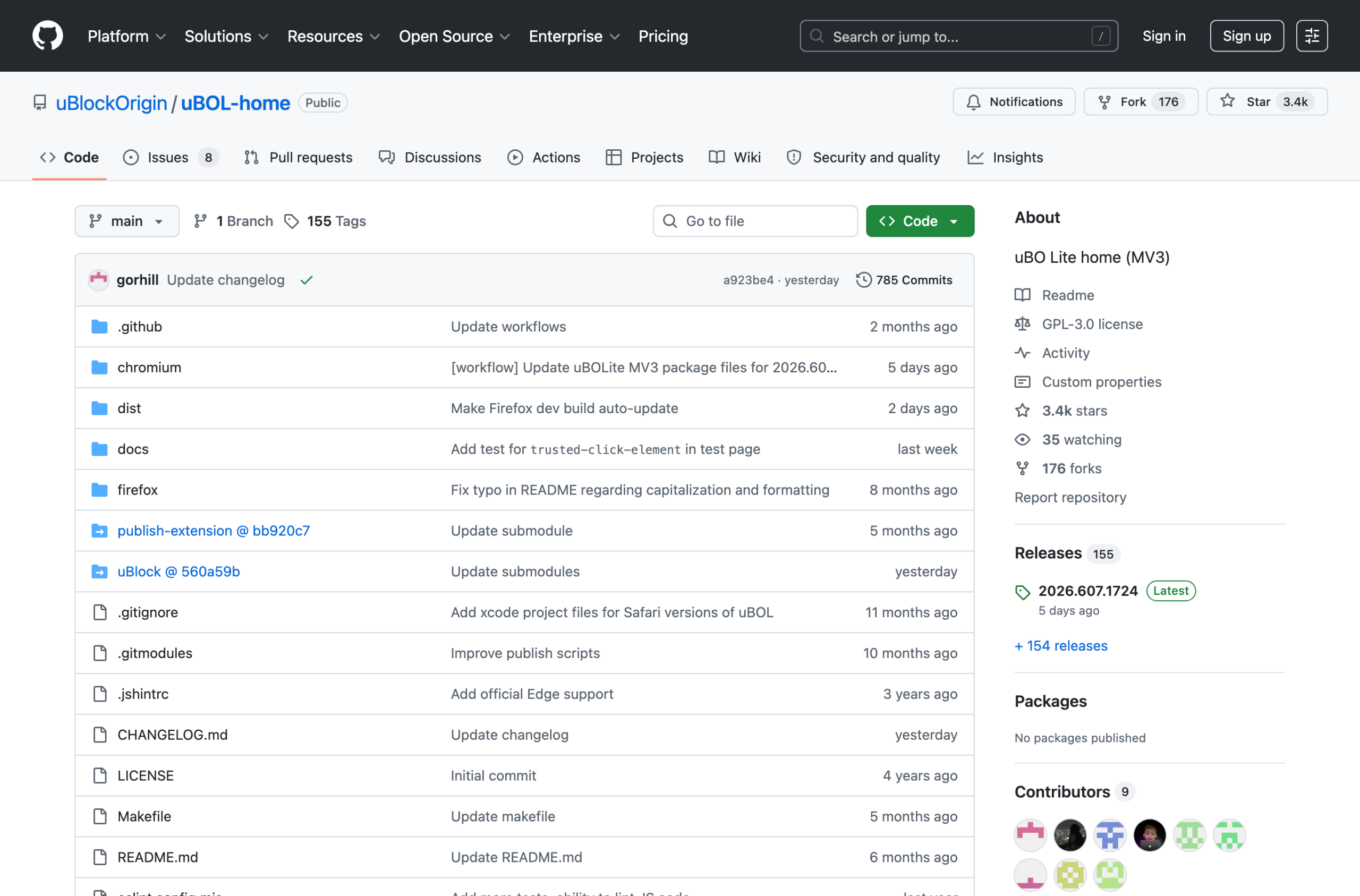Click the Star icon
This screenshot has height=896, width=1360.
(1227, 101)
